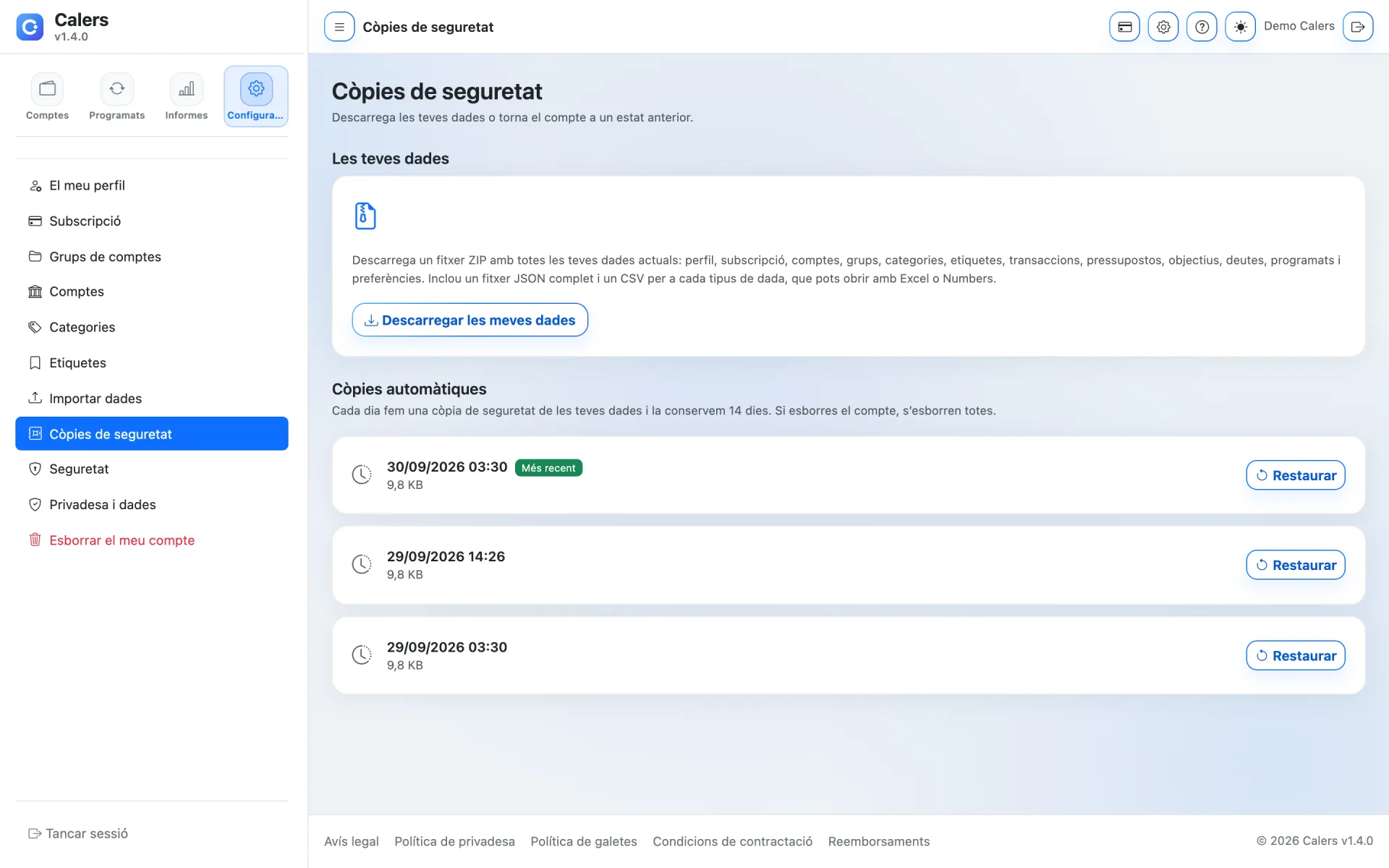Viewport: 1389px width, 868px height.
Task: Restore the 29/09/2026 03:30 backup
Action: pos(1295,655)
